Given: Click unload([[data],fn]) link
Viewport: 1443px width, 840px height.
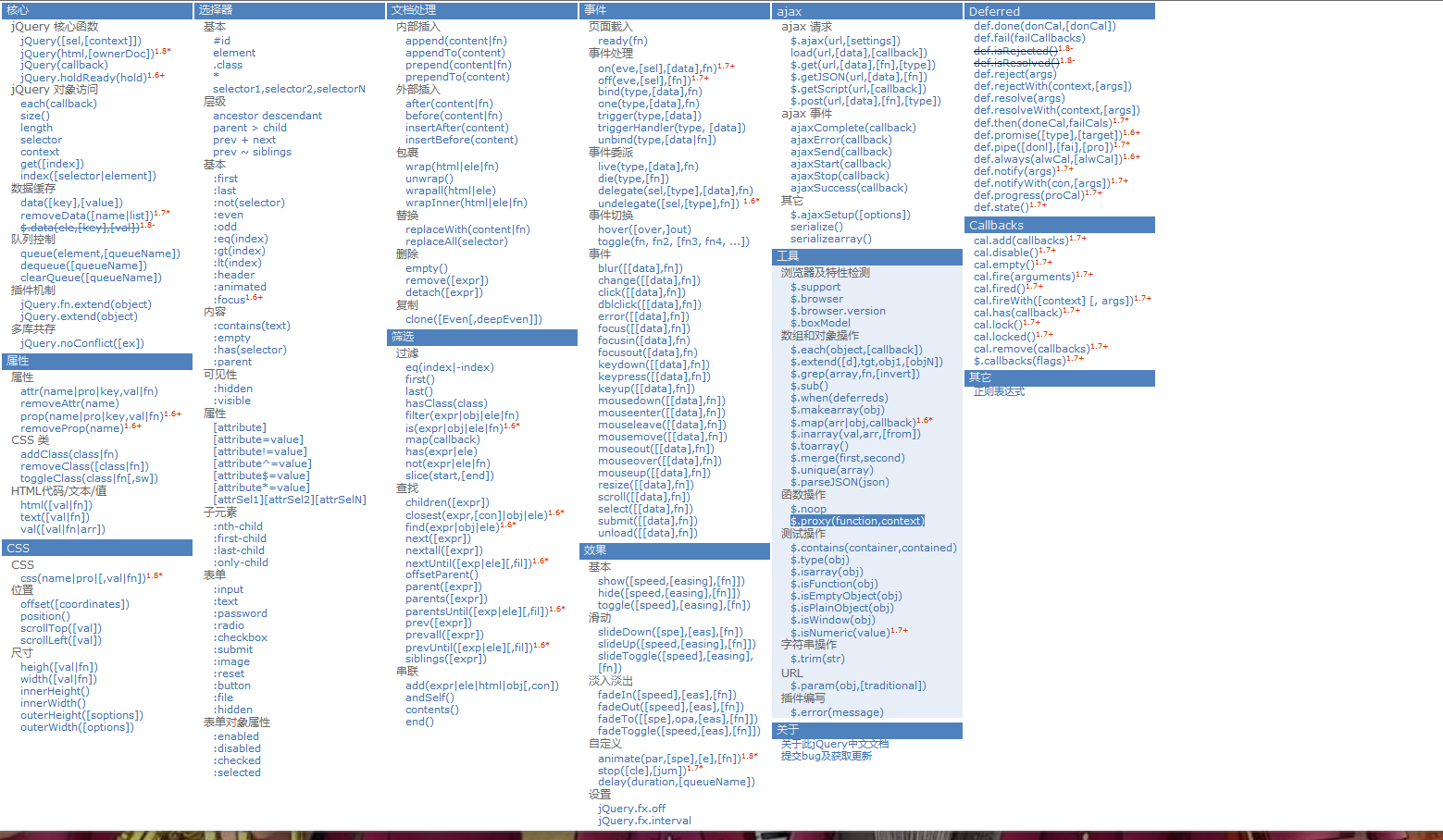Looking at the screenshot, I should pyautogui.click(x=648, y=533).
